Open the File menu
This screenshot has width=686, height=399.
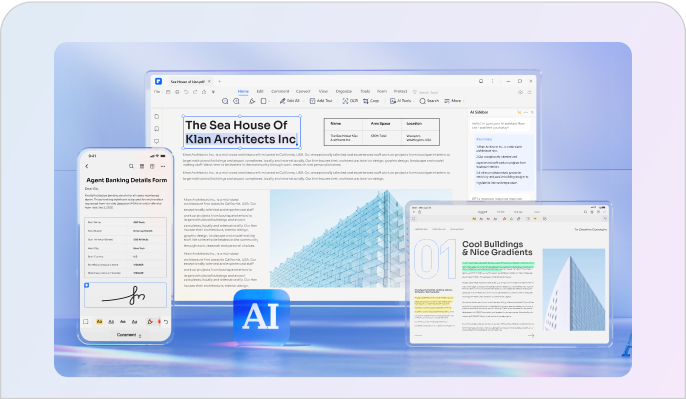tap(157, 91)
